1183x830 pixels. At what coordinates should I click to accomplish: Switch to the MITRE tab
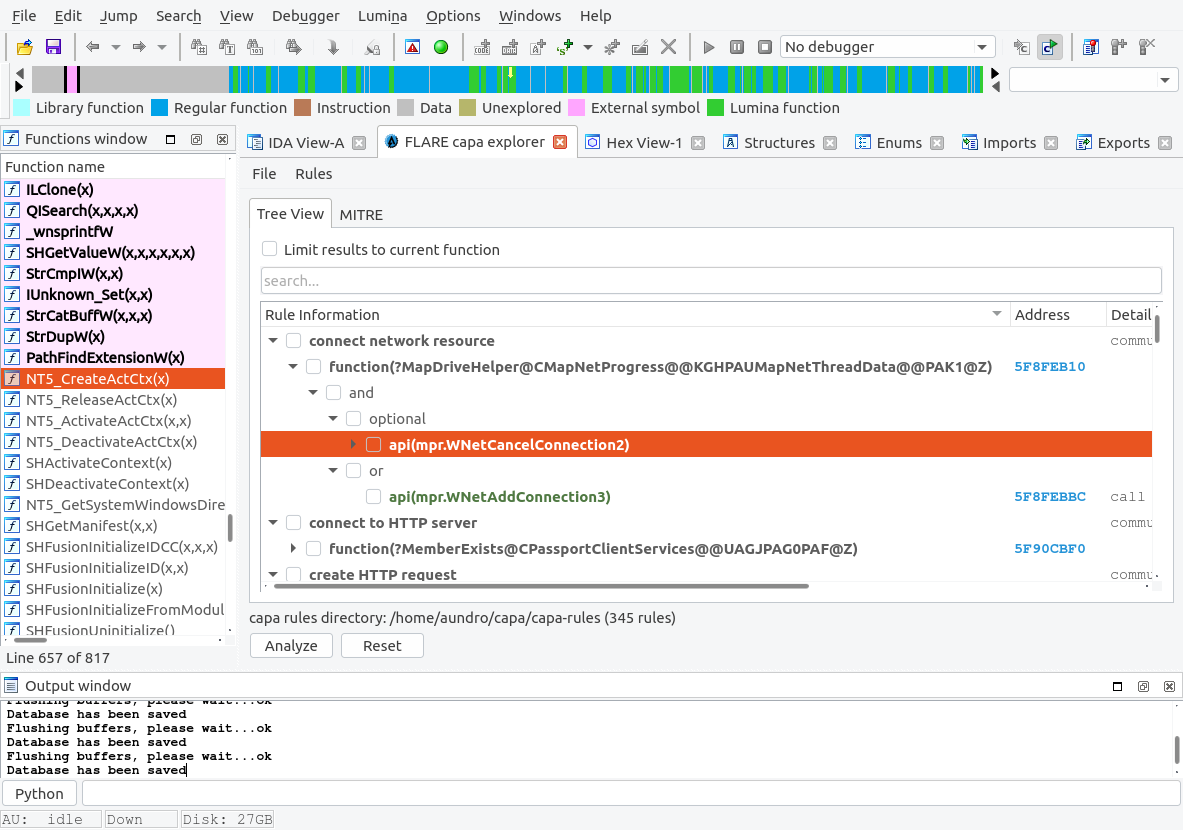pyautogui.click(x=361, y=214)
